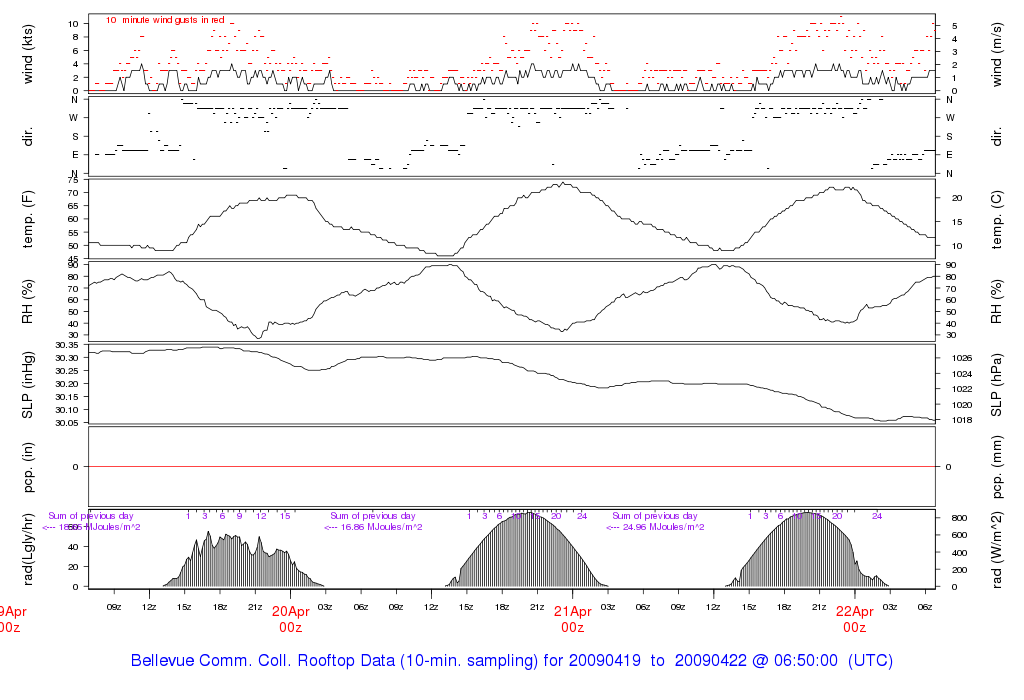Click the "10" tick on wind (kts) axis
This screenshot has width=1024, height=700.
coord(73,24)
